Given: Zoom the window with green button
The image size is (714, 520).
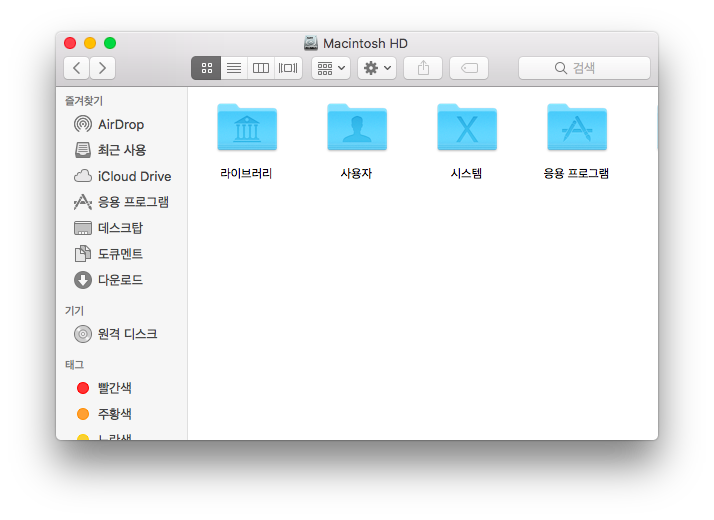Looking at the screenshot, I should point(110,43).
